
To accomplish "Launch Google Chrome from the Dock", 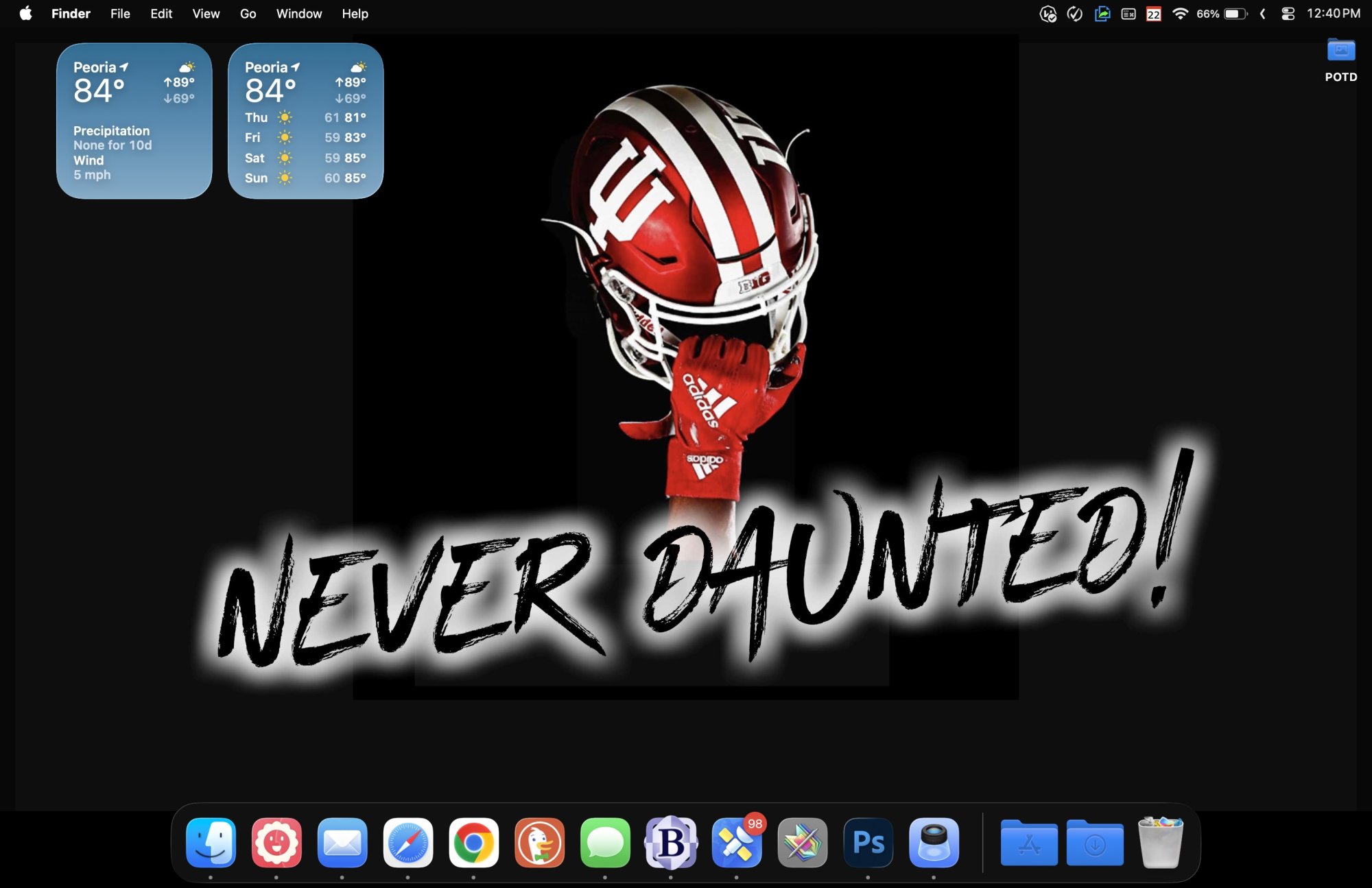I will (473, 842).
